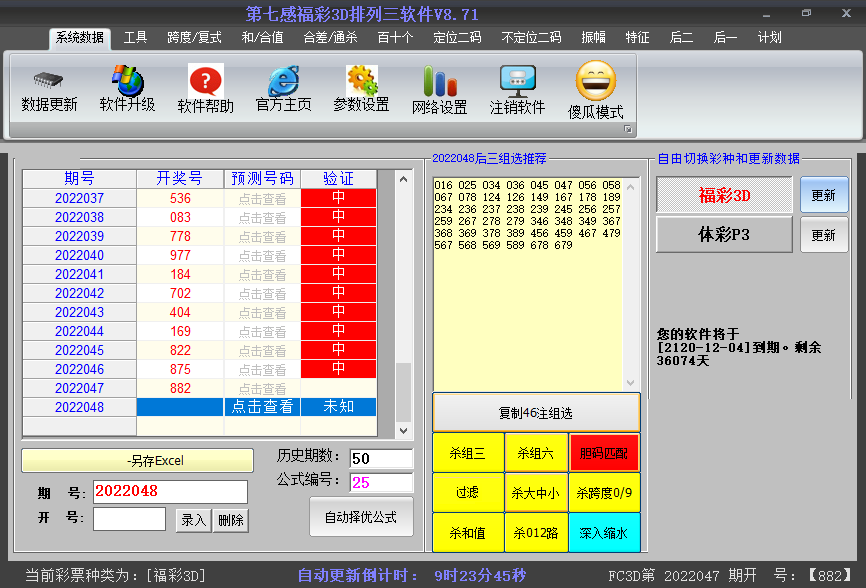
Task: Open the 特征 tab
Action: (637, 38)
